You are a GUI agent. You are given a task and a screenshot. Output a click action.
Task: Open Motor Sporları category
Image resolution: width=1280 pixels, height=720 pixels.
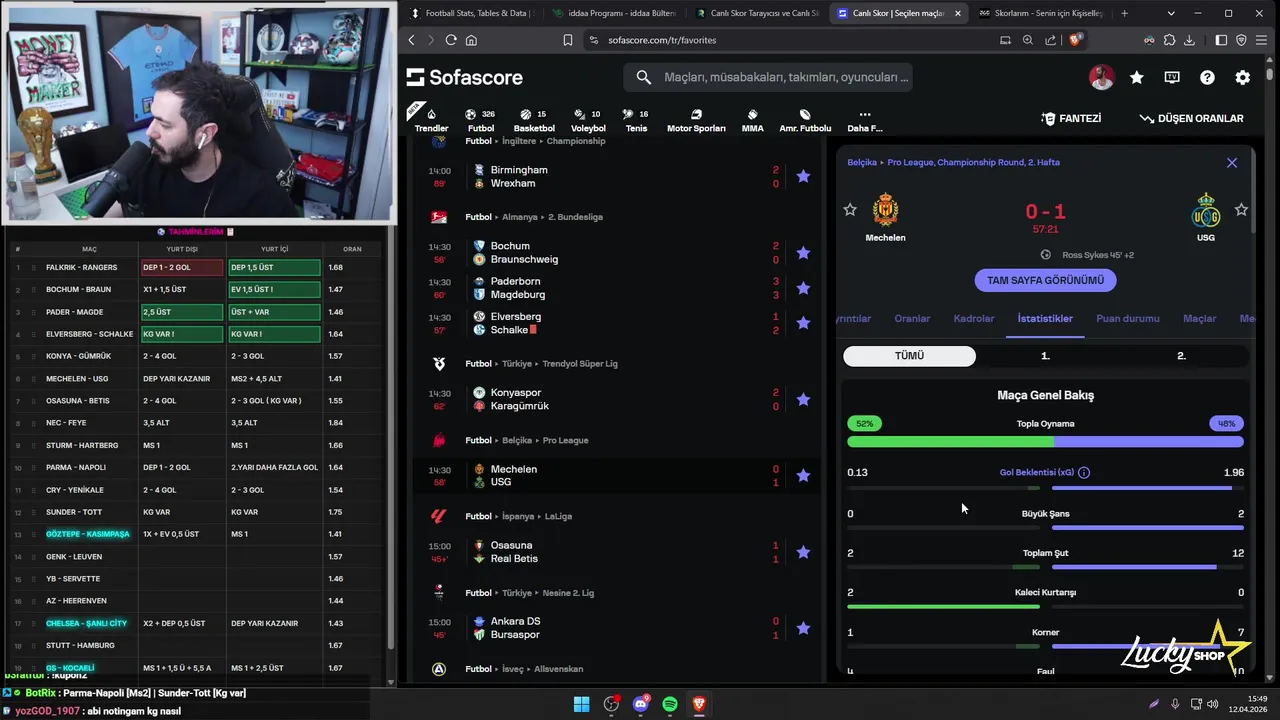[x=696, y=120]
